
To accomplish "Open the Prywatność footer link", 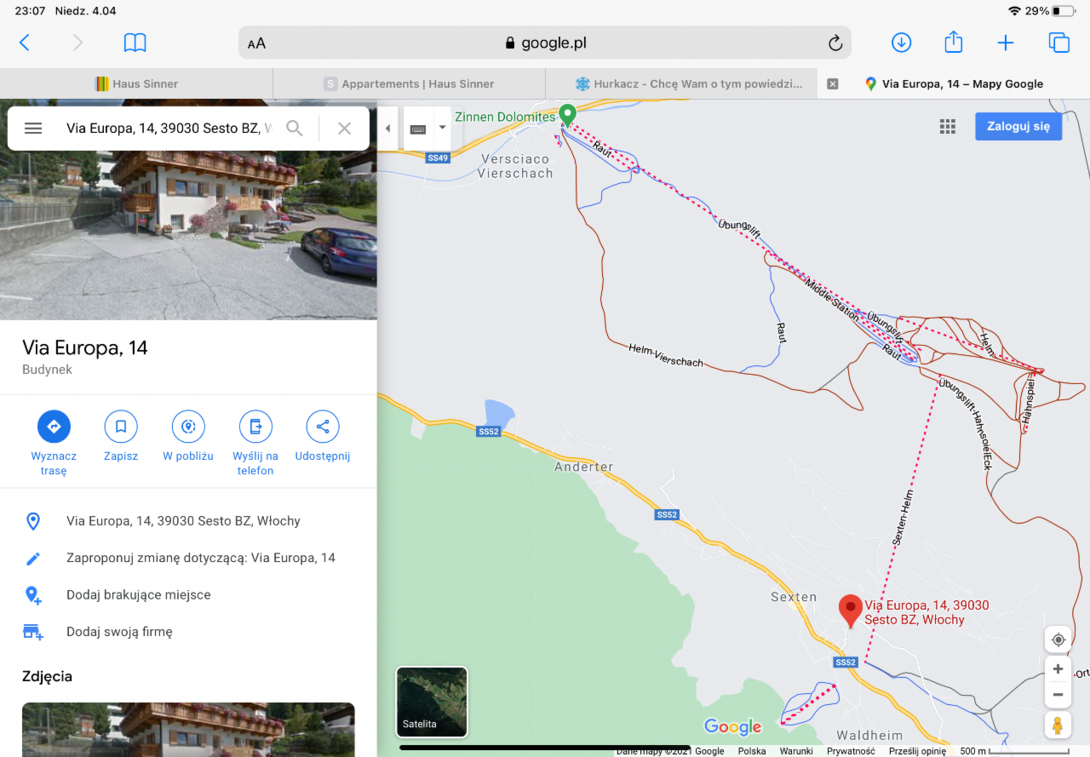I will click(851, 751).
